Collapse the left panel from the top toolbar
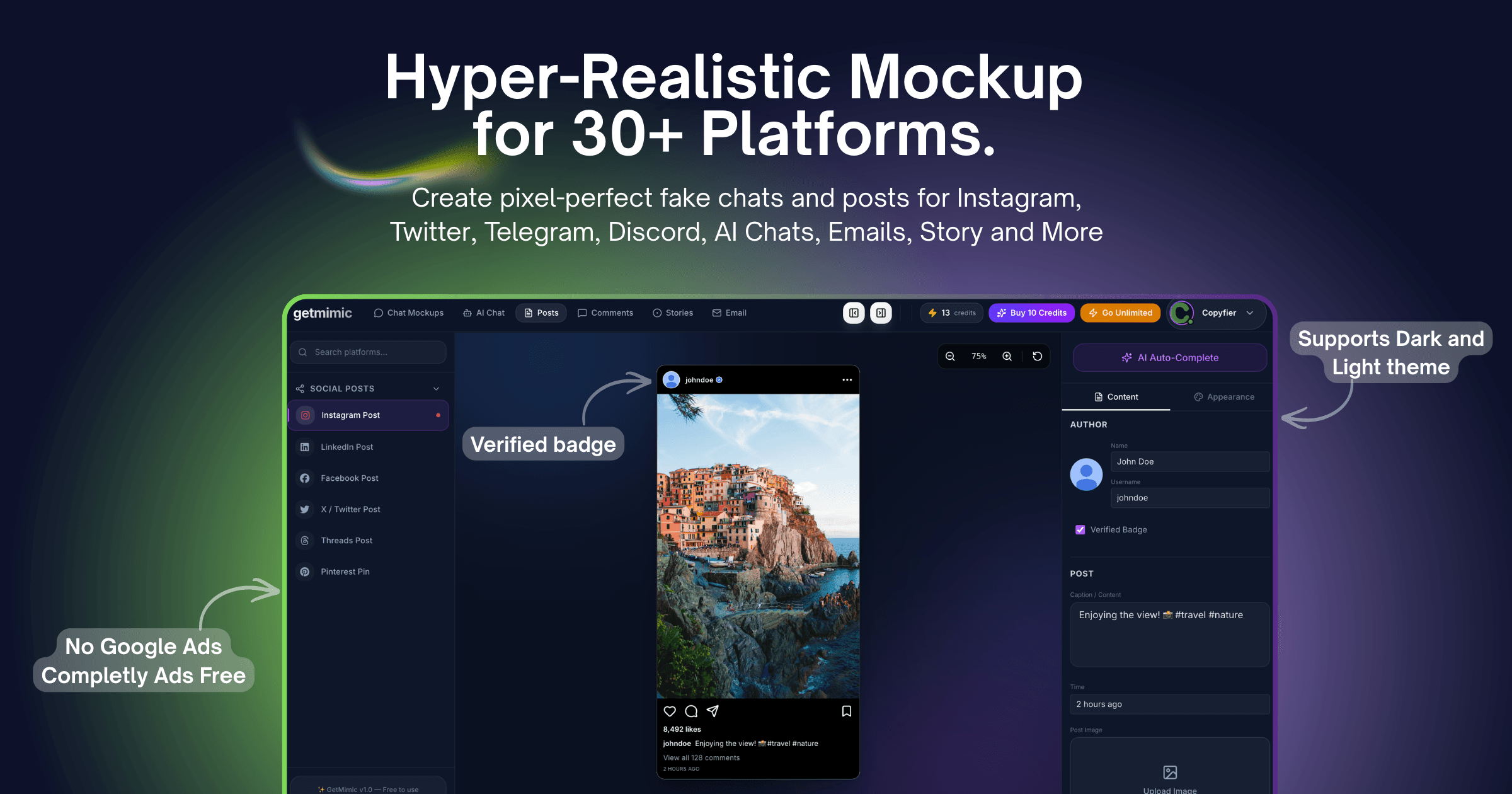The height and width of the screenshot is (794, 1512). [854, 313]
